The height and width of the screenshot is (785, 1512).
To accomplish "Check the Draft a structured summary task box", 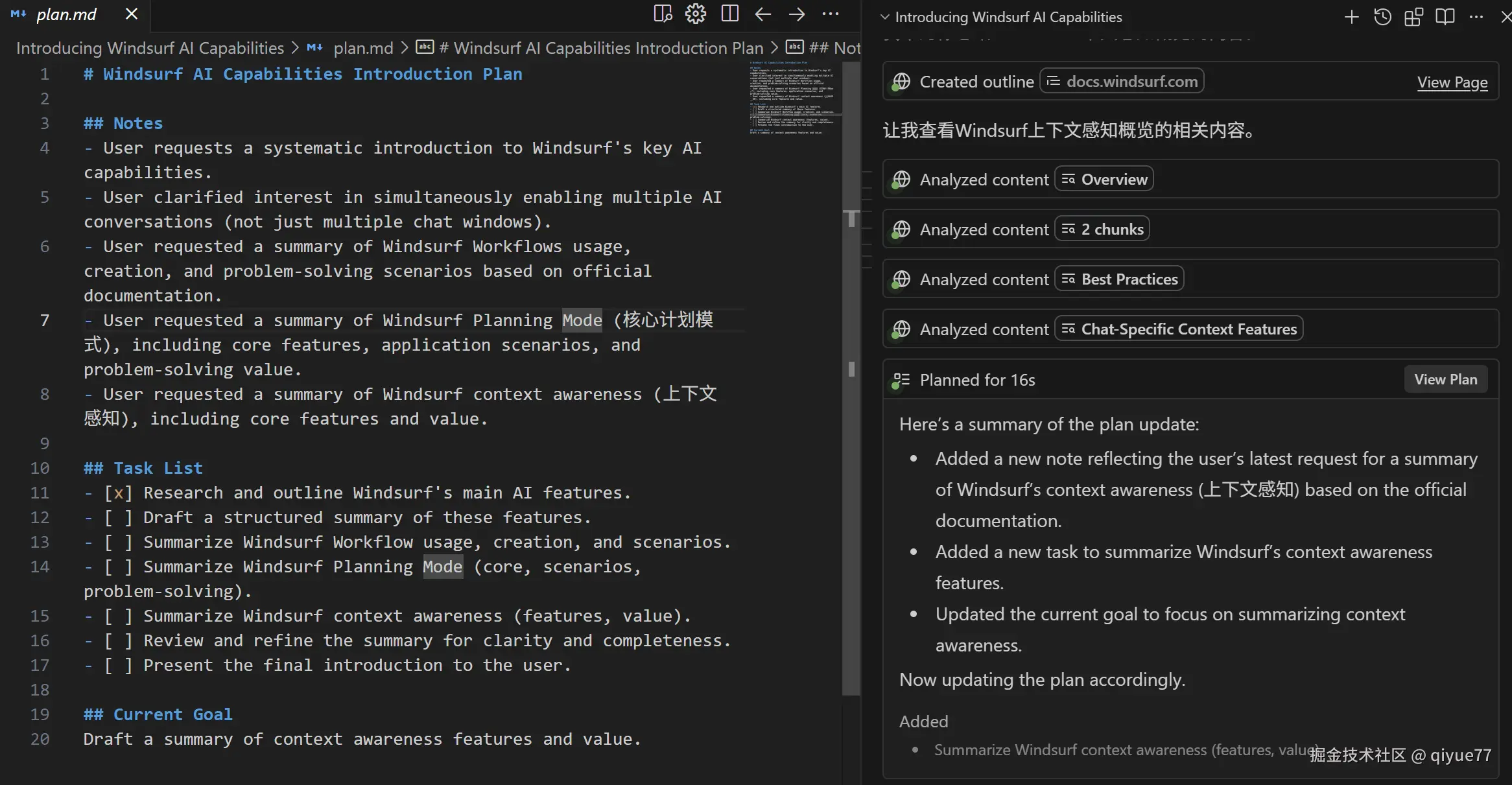I will coord(119,518).
